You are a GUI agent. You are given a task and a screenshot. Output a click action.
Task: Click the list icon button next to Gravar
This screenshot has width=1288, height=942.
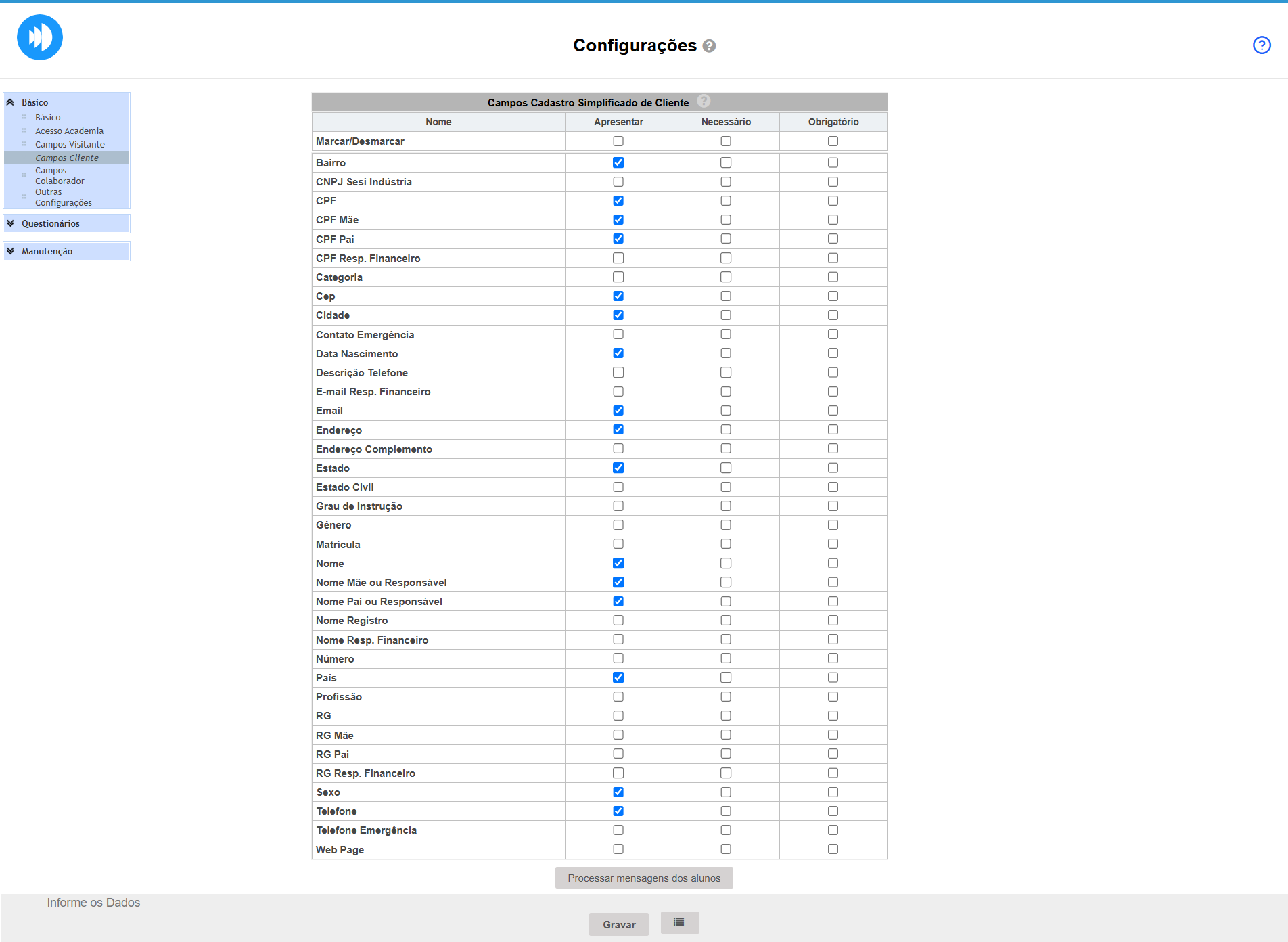tap(679, 922)
